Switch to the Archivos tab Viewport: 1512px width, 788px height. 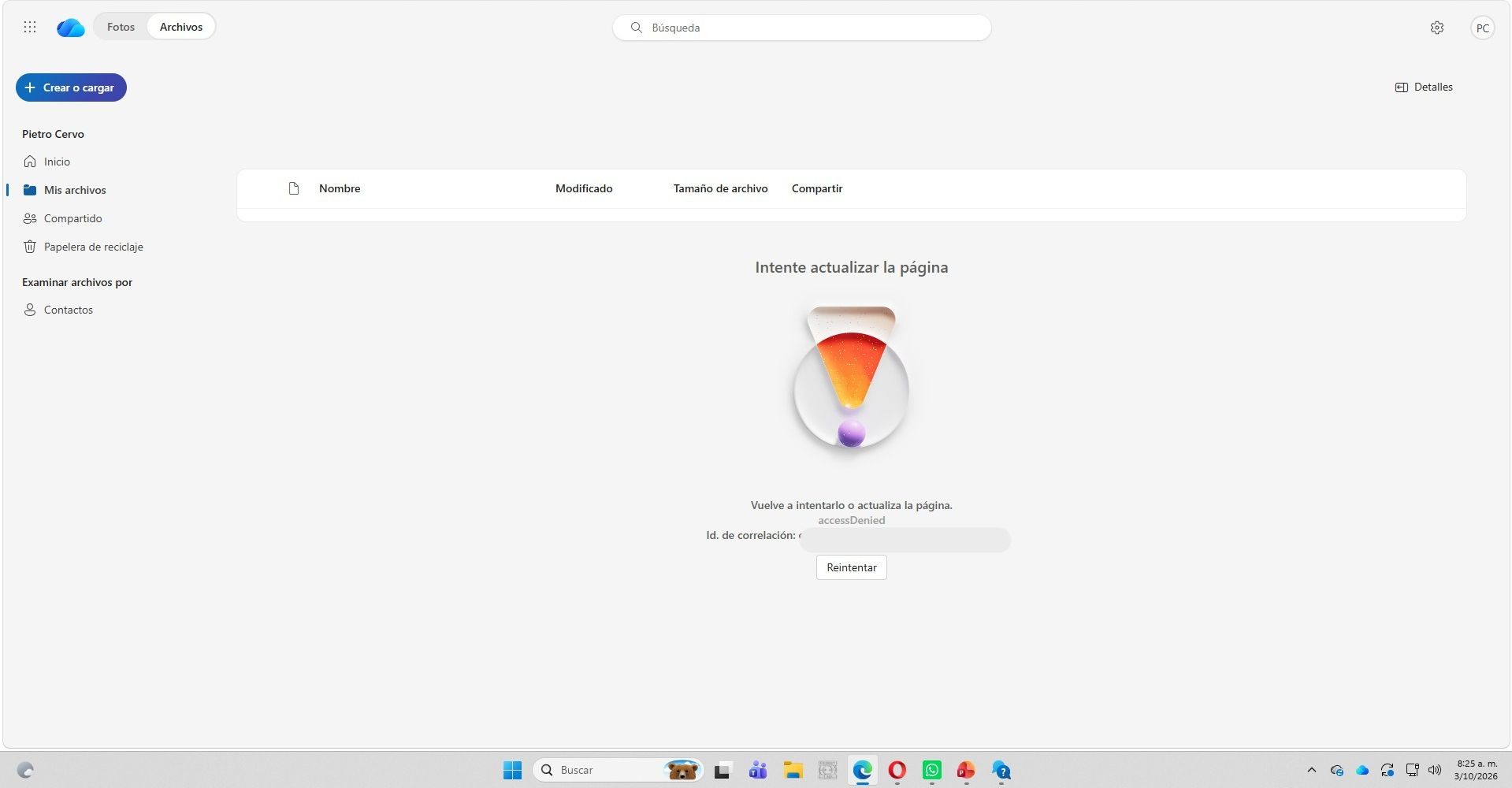pos(181,27)
